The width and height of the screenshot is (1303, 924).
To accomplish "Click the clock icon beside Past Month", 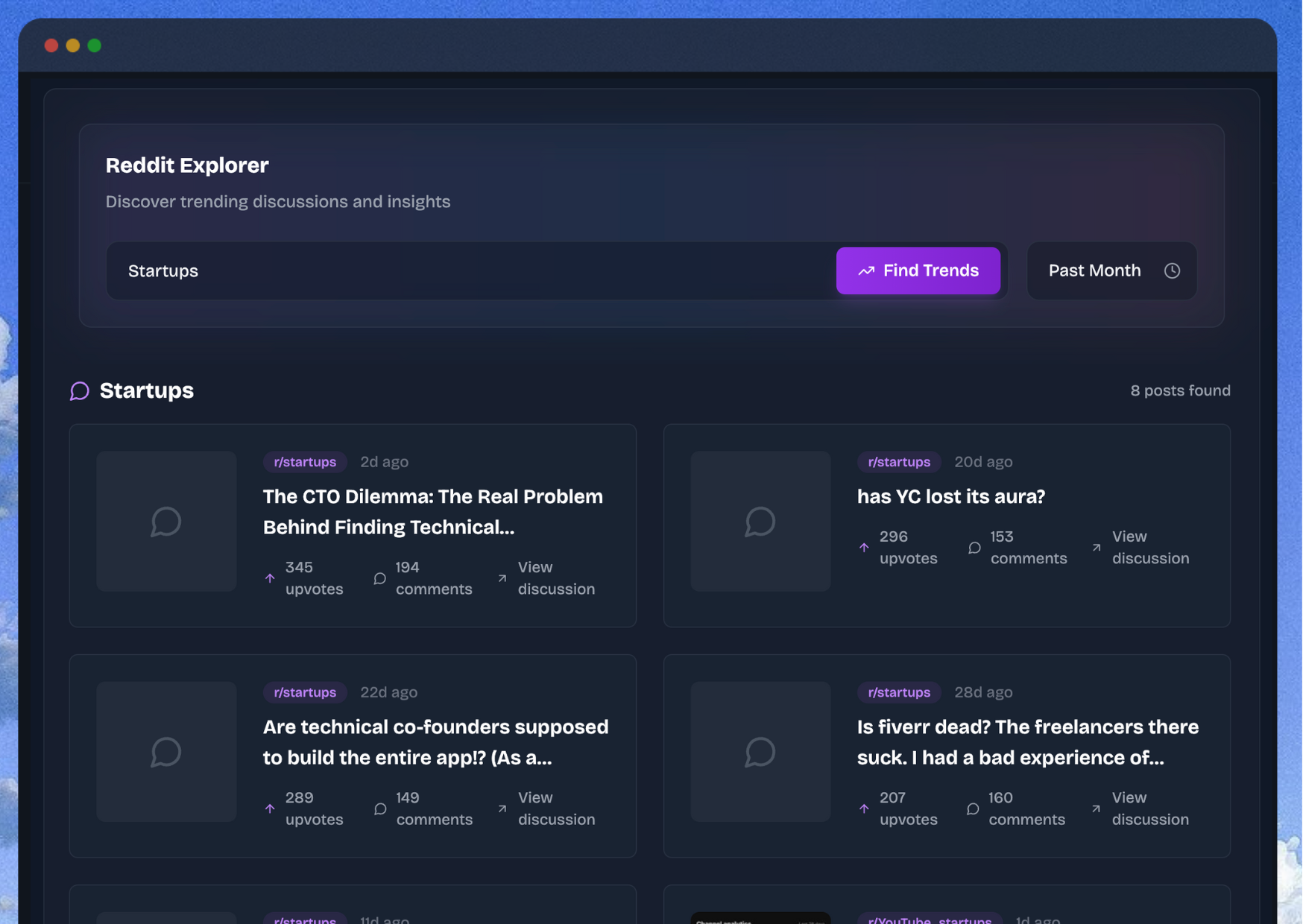I will [x=1172, y=270].
